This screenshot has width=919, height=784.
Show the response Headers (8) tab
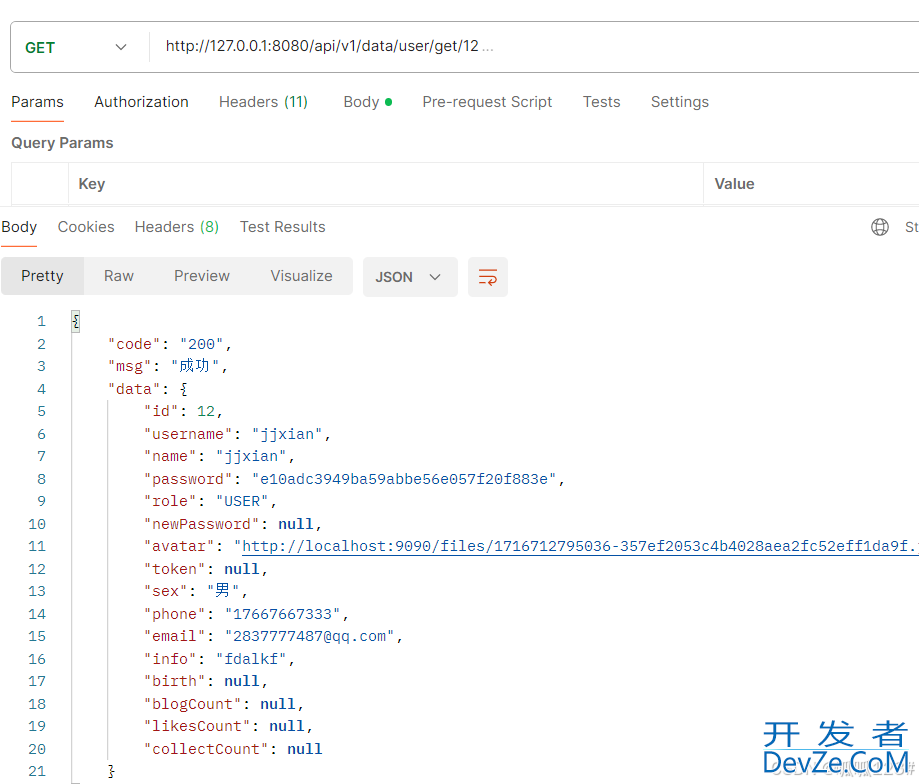[x=176, y=227]
